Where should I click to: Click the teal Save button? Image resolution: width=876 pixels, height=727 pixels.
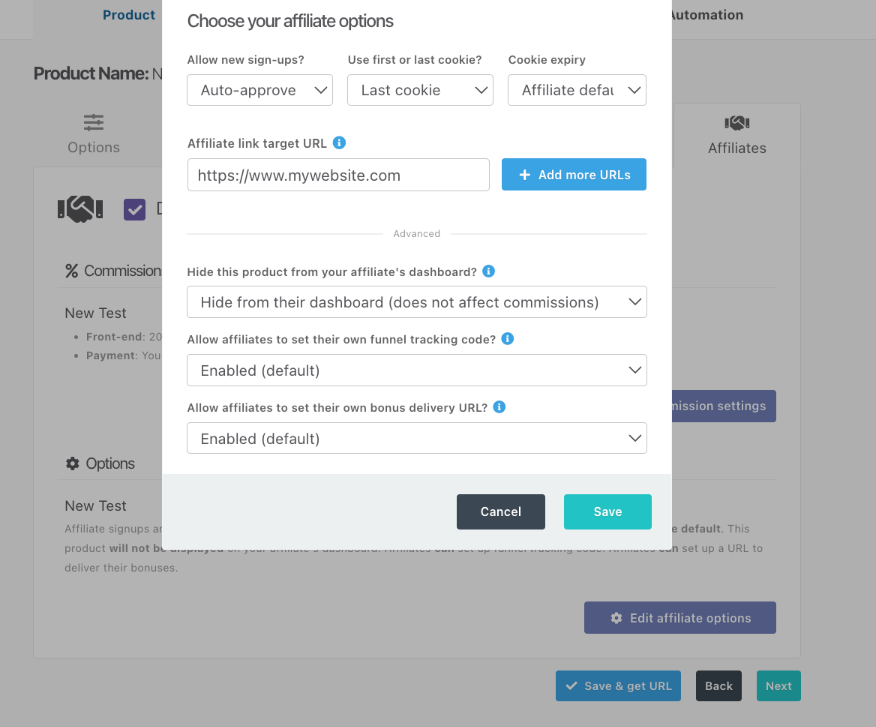tap(607, 511)
